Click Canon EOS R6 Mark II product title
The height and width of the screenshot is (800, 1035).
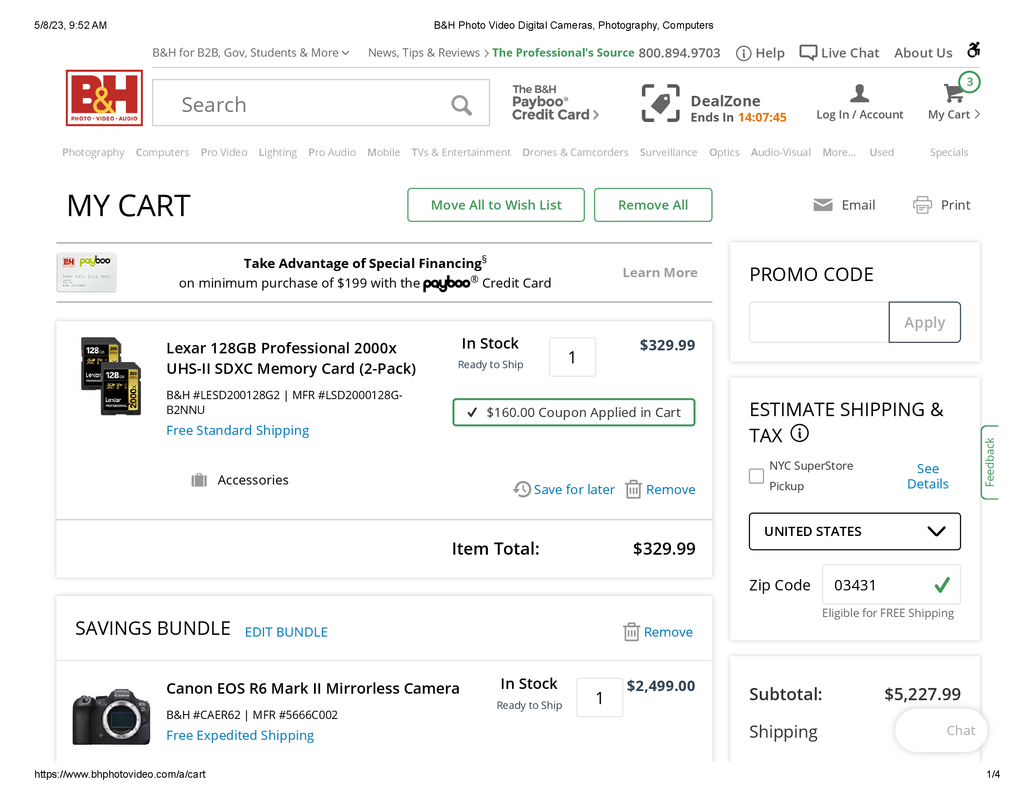(313, 688)
